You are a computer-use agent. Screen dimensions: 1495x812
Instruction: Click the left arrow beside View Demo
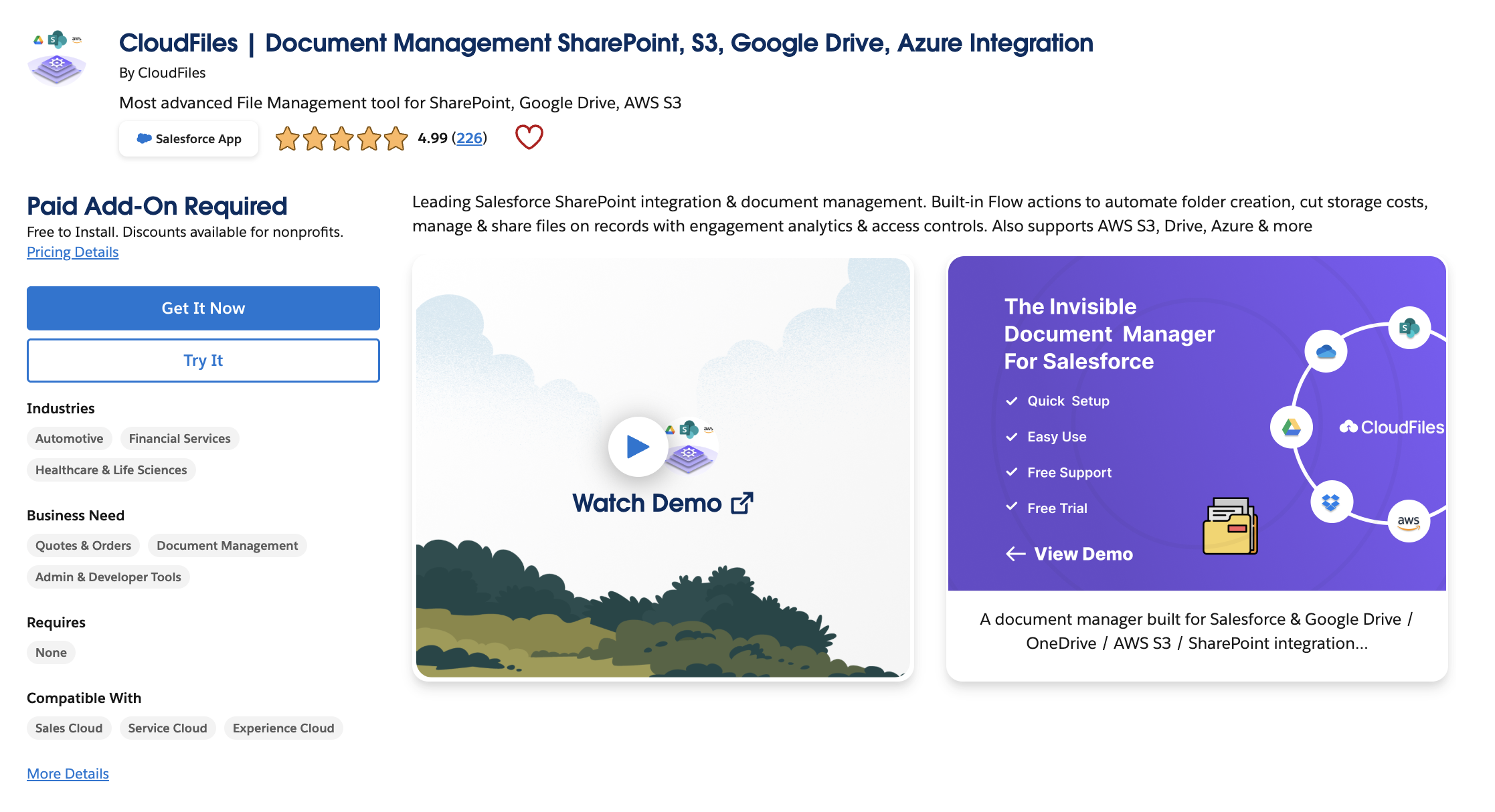(x=1016, y=554)
